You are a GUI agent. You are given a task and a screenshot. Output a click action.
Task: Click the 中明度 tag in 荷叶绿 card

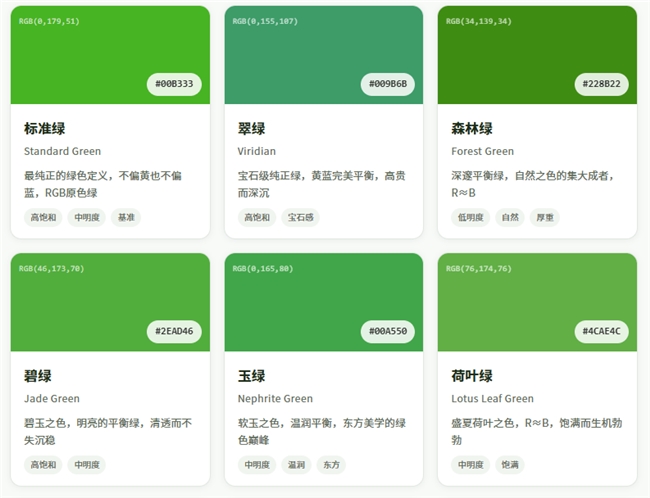(x=471, y=465)
